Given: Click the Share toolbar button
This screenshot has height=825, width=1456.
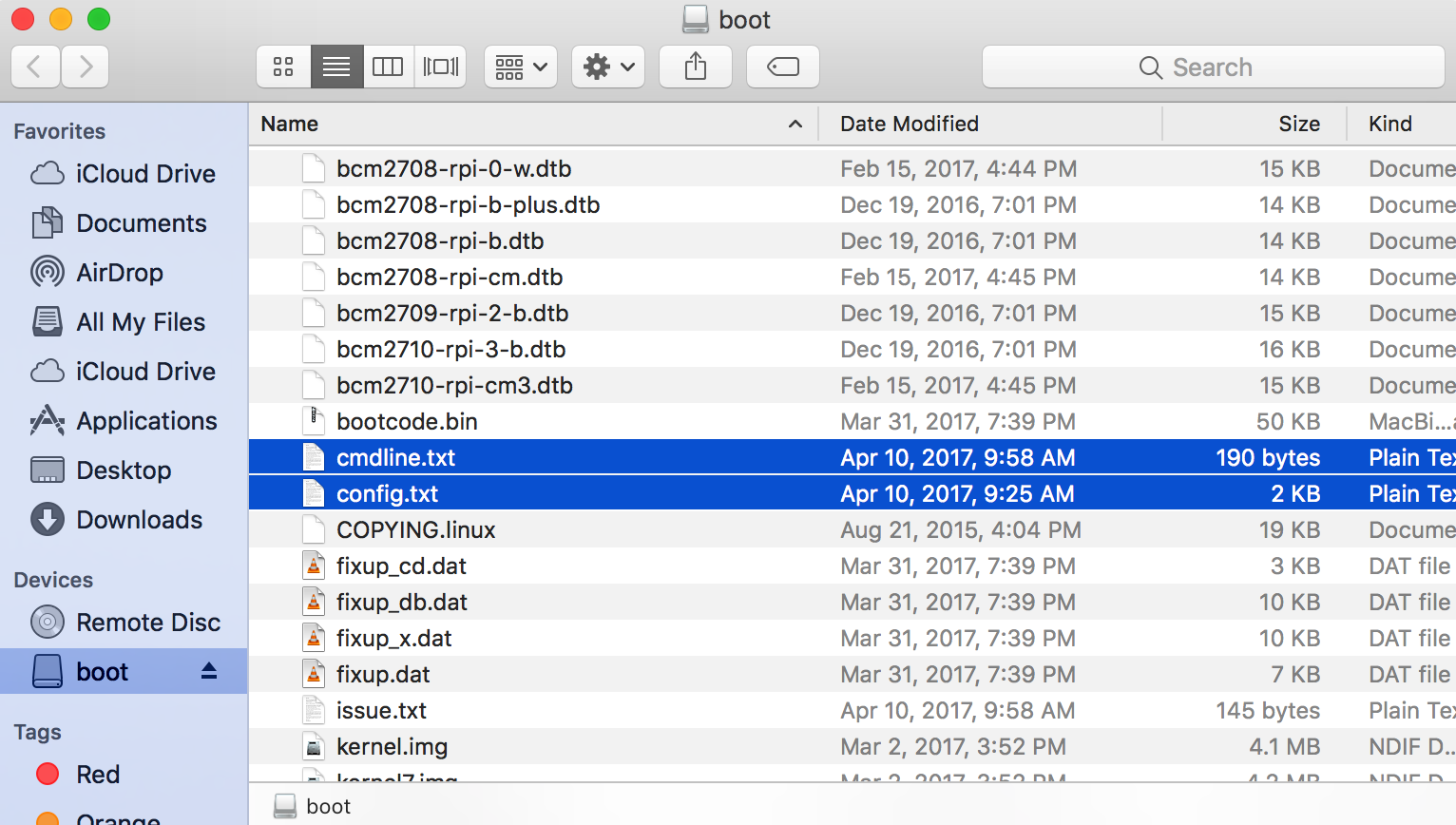Looking at the screenshot, I should tap(696, 67).
